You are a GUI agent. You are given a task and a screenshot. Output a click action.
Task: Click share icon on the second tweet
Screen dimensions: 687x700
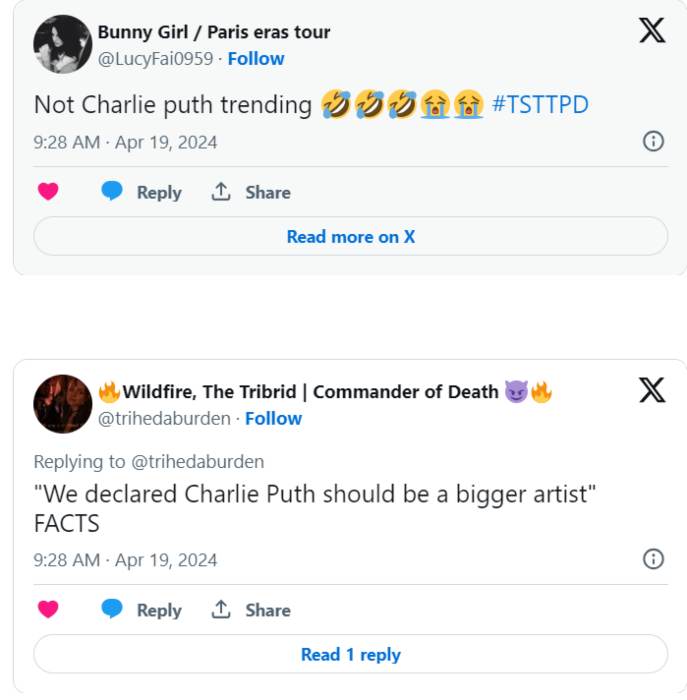(221, 609)
